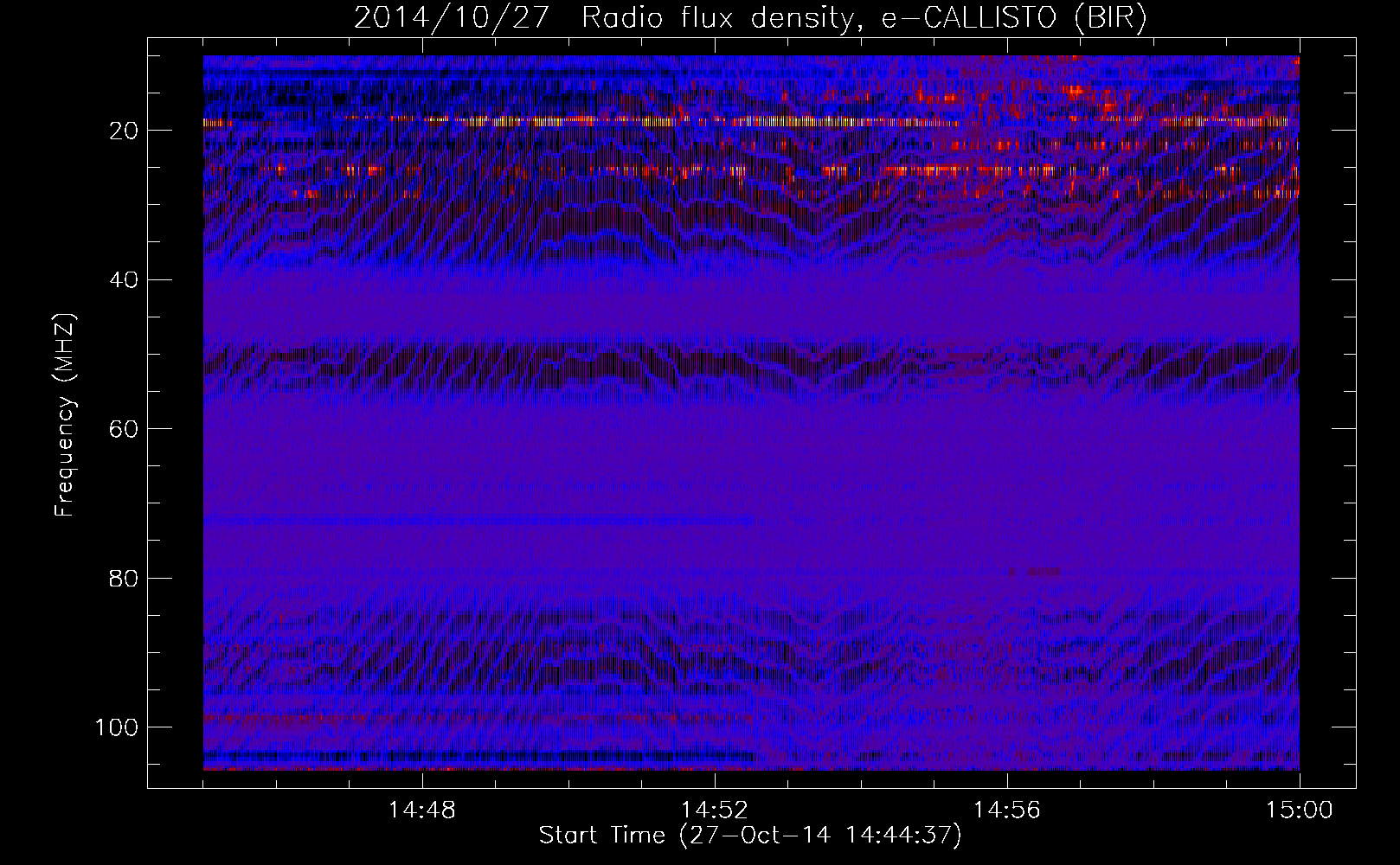Viewport: 1400px width, 865px height.
Task: Click the "Frequency (MHZ)" y-axis label
Action: [65, 415]
